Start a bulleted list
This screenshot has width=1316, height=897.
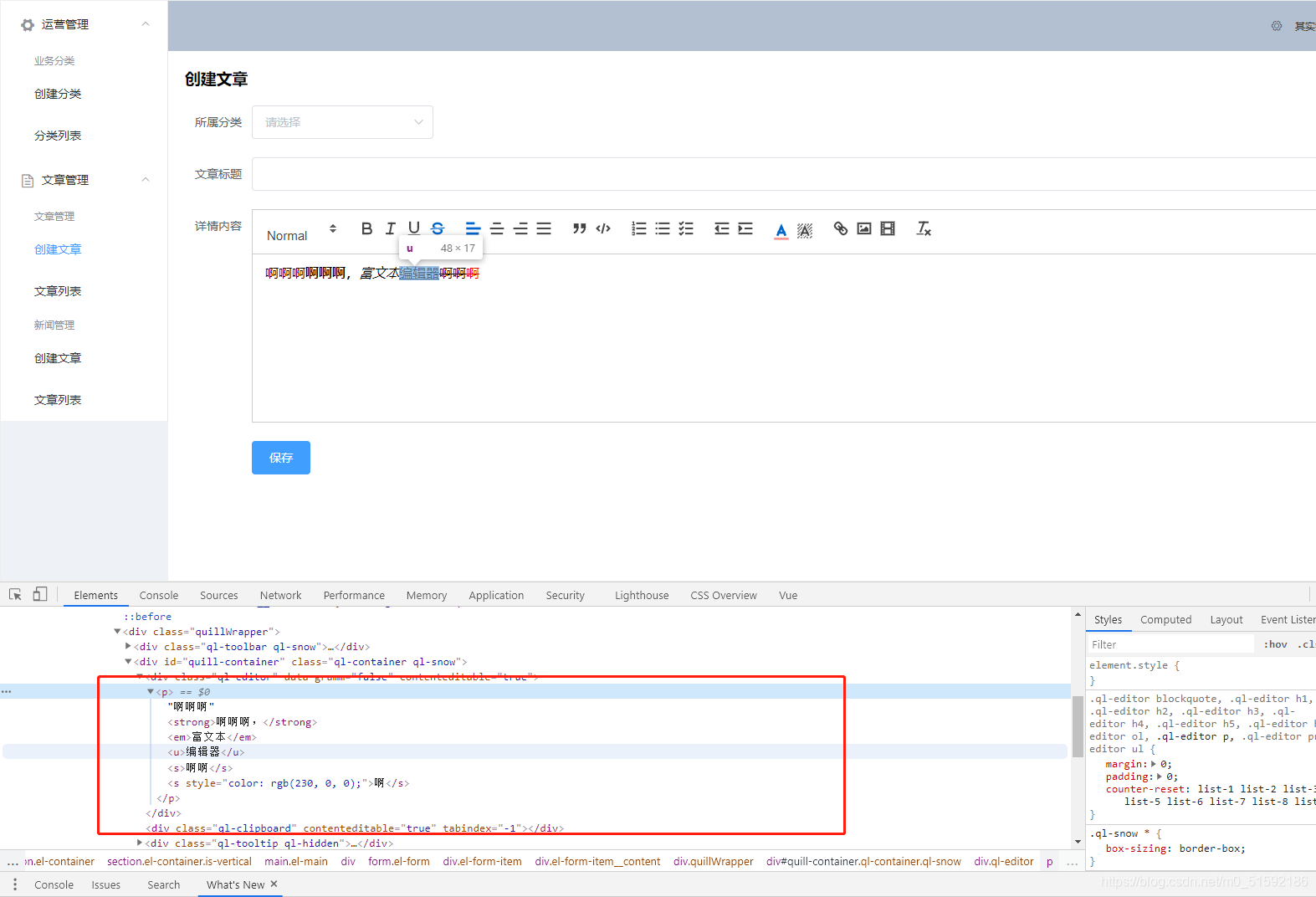pos(663,228)
